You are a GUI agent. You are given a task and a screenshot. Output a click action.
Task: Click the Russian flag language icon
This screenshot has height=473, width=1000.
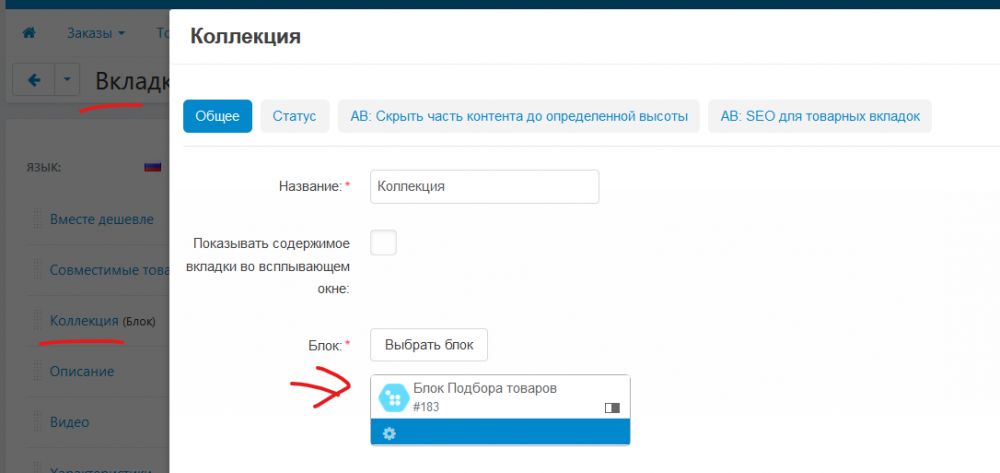(x=153, y=167)
